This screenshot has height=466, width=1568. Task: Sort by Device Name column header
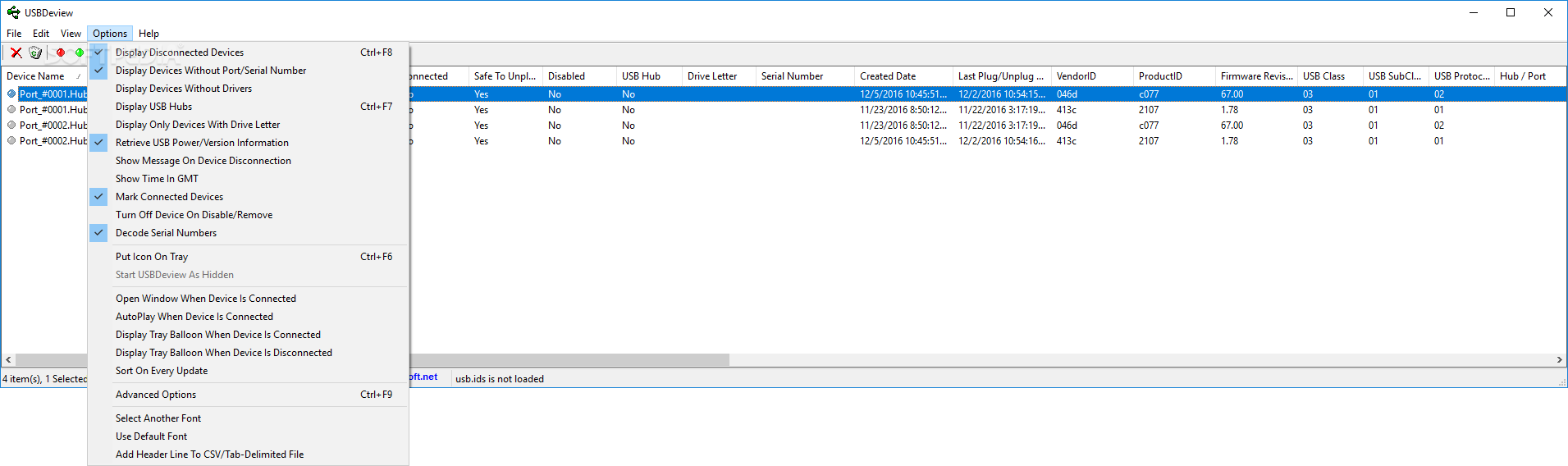coord(44,76)
